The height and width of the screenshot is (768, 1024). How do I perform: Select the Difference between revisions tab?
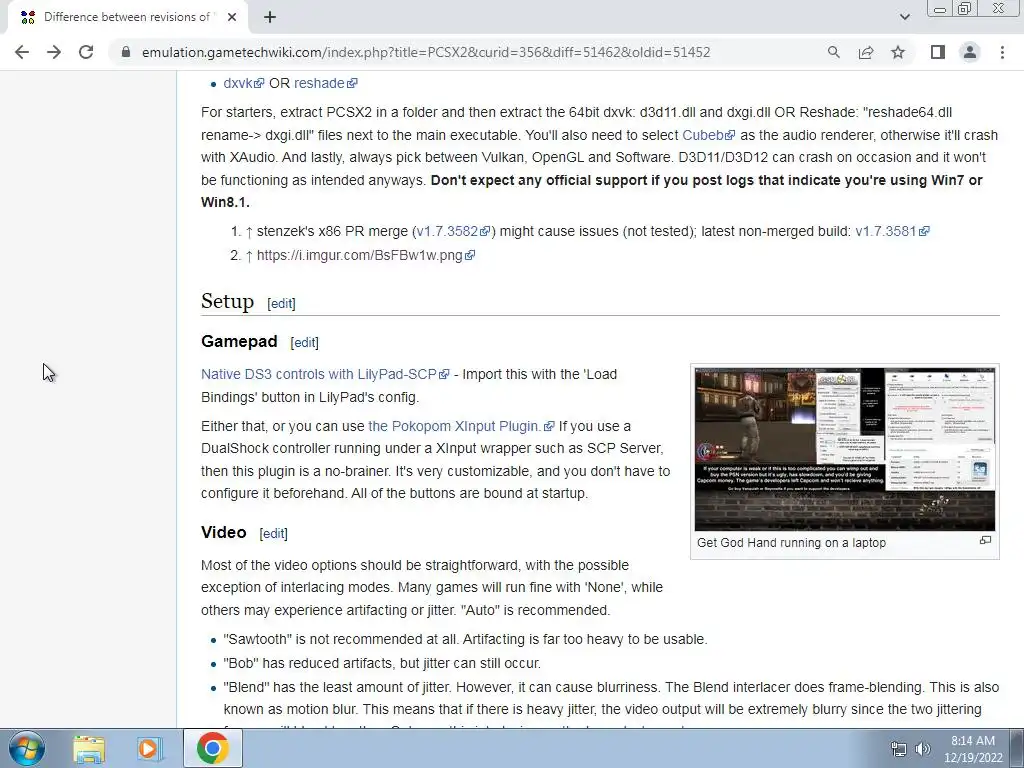coord(127,18)
